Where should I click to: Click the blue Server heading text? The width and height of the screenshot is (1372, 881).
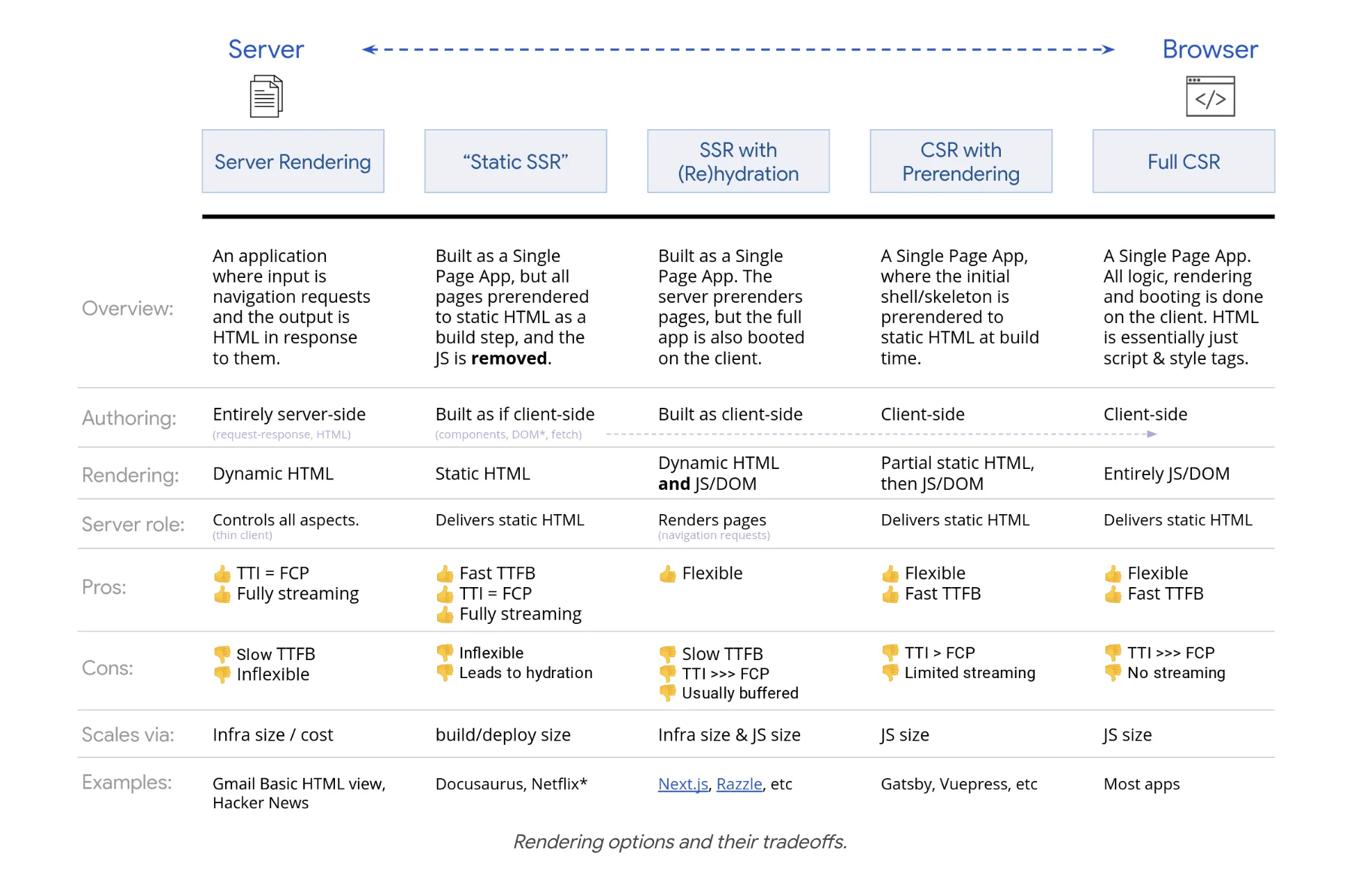coord(266,49)
